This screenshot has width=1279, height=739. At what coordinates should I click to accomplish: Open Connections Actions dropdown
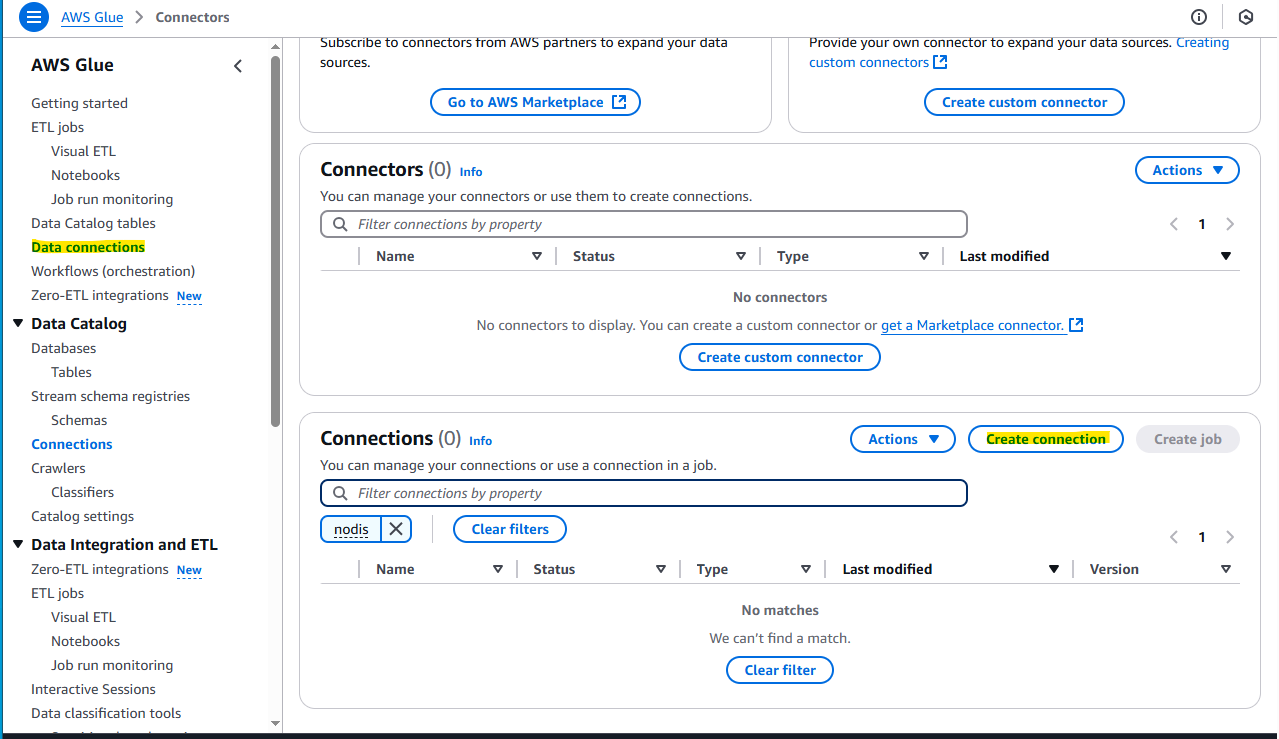coord(903,439)
